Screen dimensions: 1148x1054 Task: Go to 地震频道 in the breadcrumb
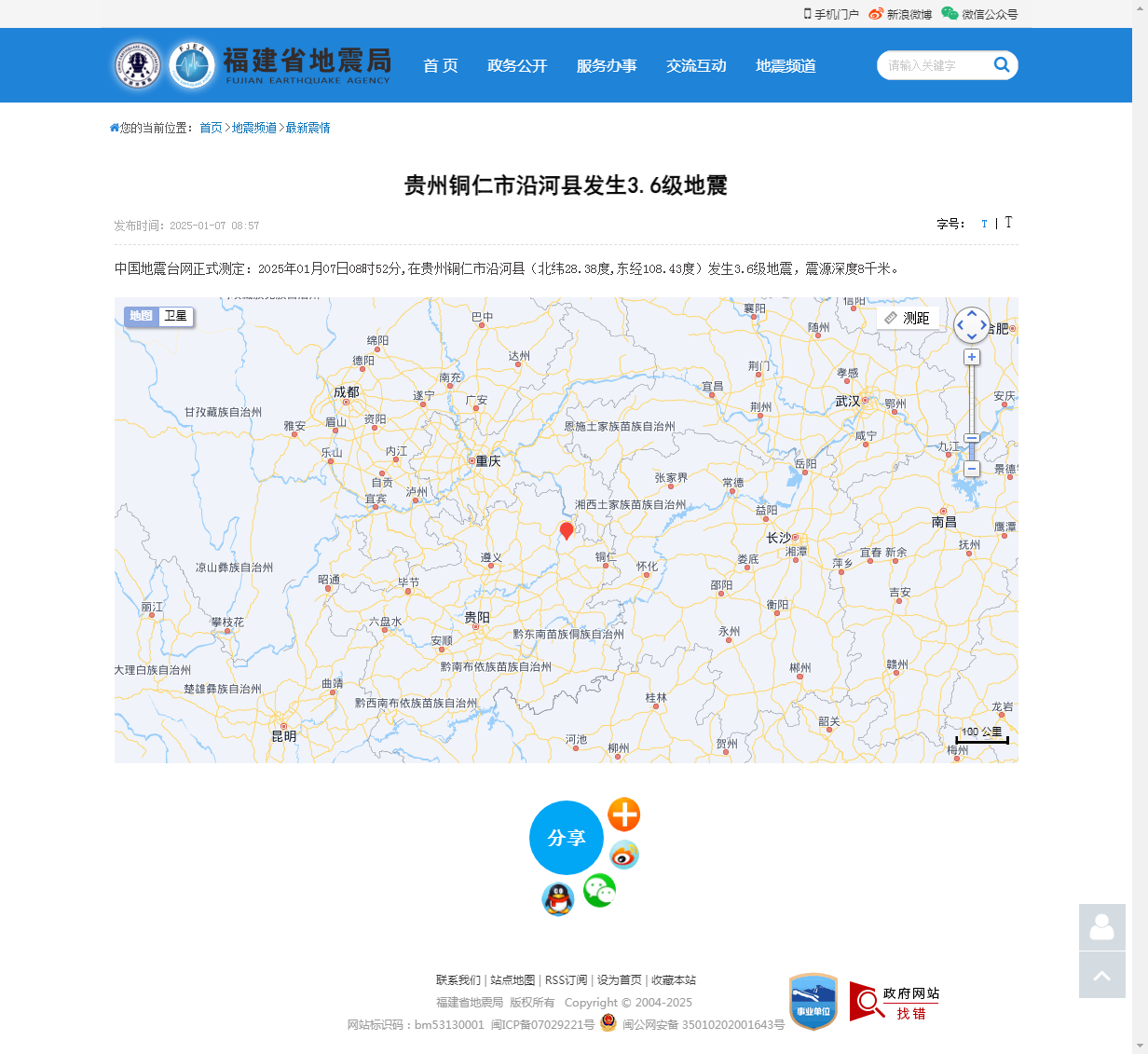click(254, 128)
